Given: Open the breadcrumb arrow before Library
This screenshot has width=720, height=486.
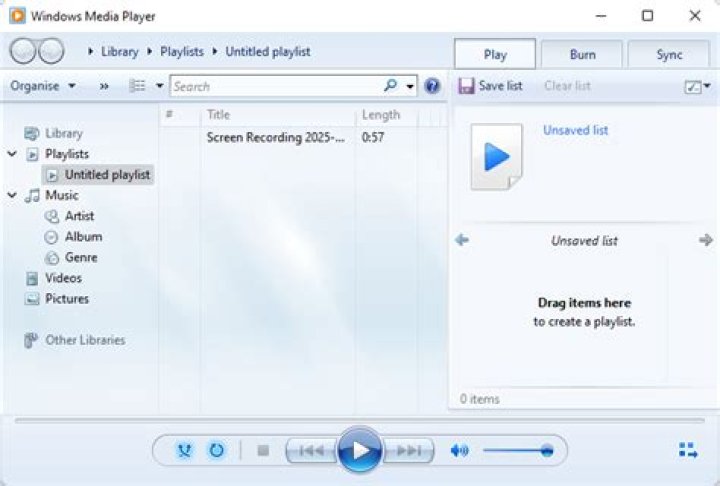Looking at the screenshot, I should 91,51.
